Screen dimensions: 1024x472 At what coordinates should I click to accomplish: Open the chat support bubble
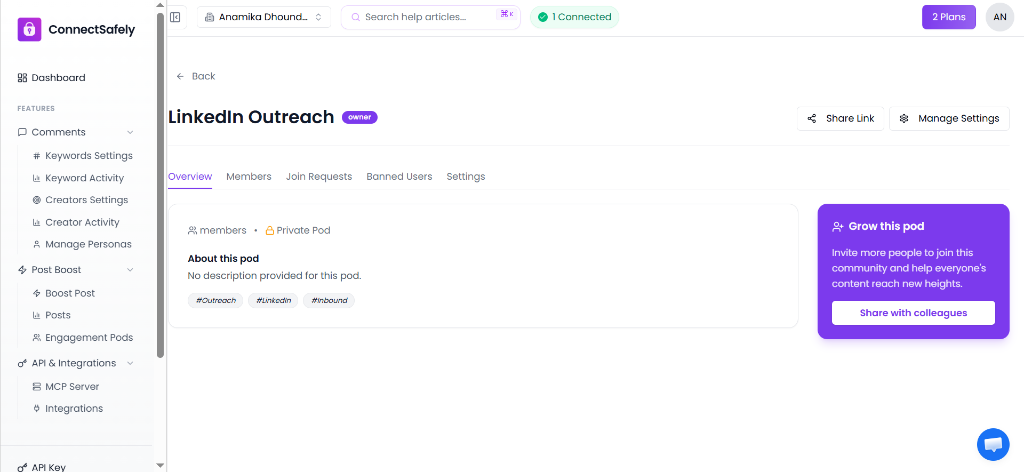pyautogui.click(x=993, y=445)
